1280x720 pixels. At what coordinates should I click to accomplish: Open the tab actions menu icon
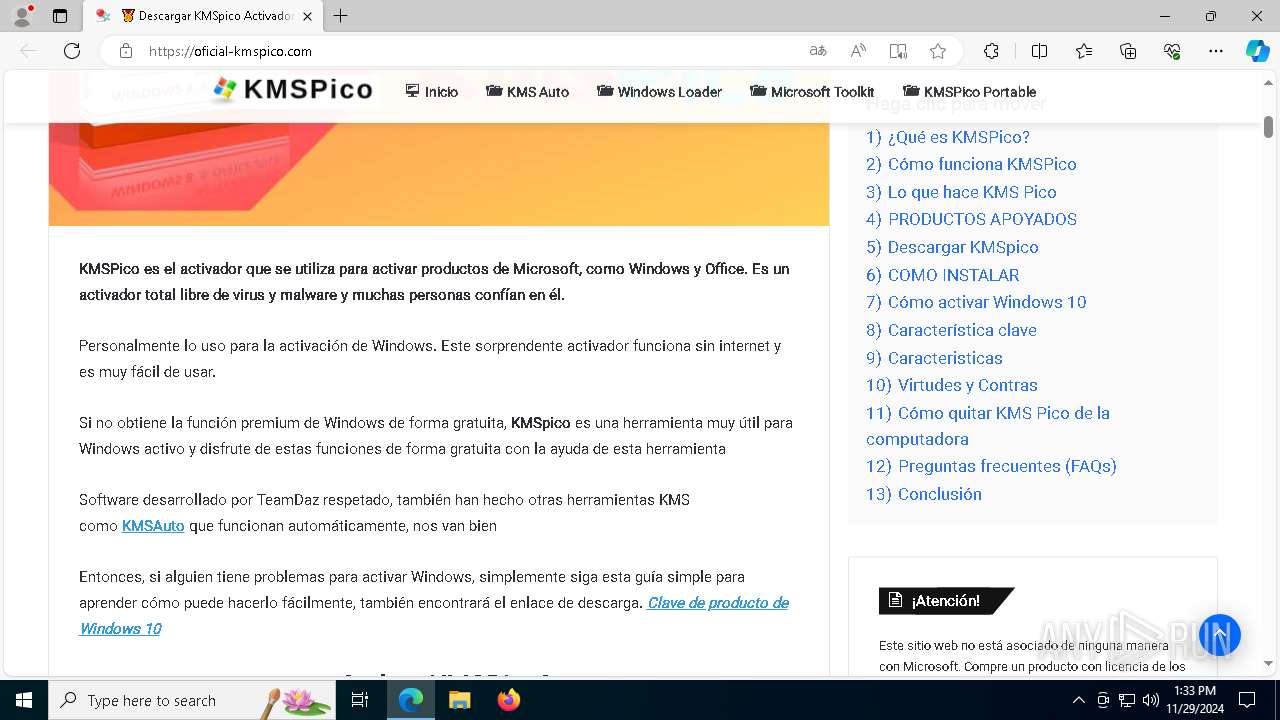[60, 16]
